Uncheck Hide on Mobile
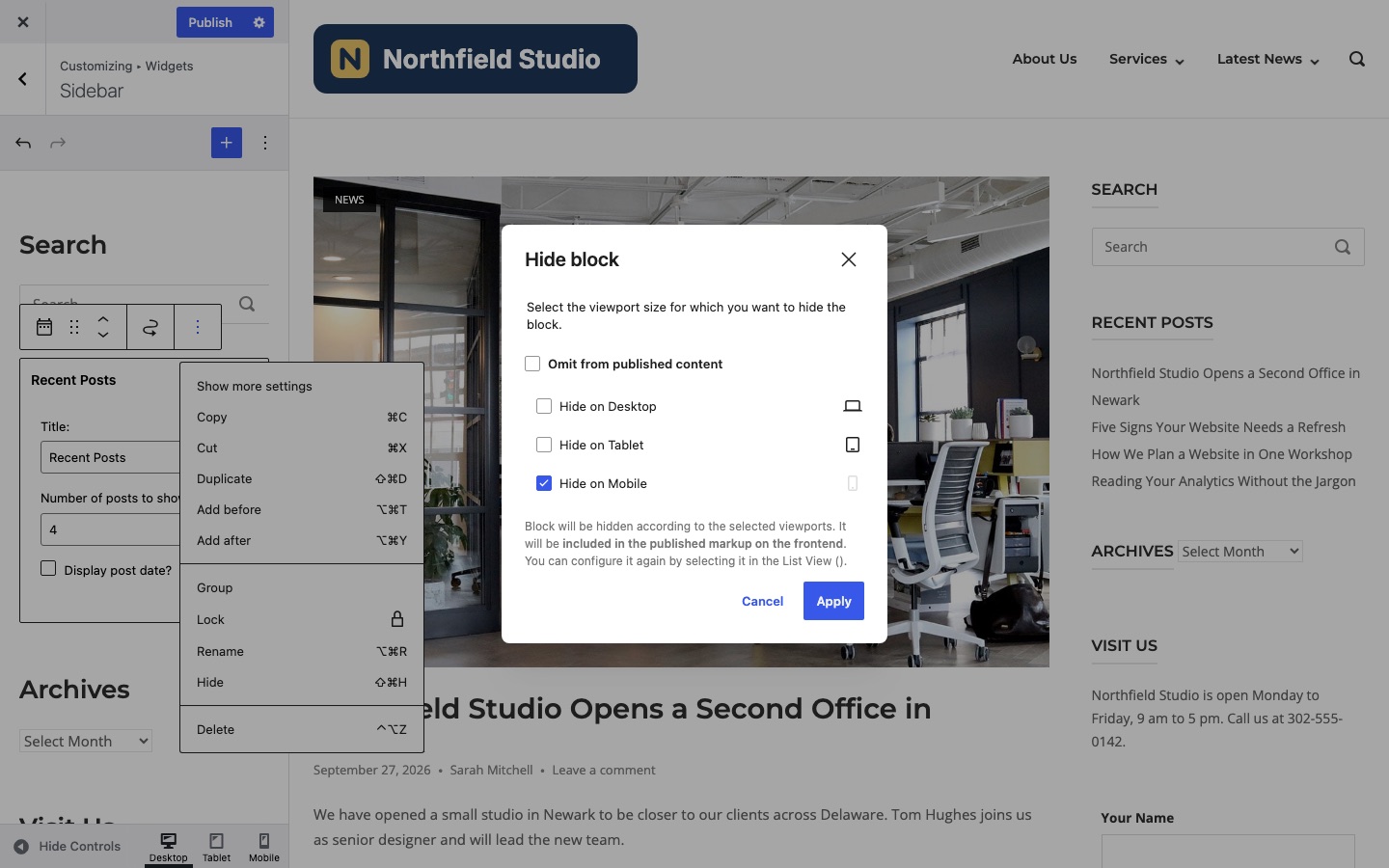 pyautogui.click(x=544, y=483)
